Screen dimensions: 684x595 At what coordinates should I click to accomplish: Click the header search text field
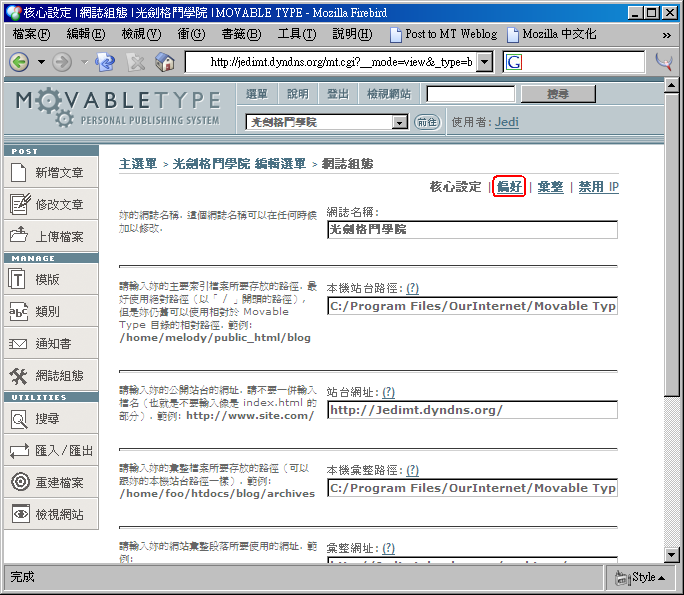(x=471, y=94)
